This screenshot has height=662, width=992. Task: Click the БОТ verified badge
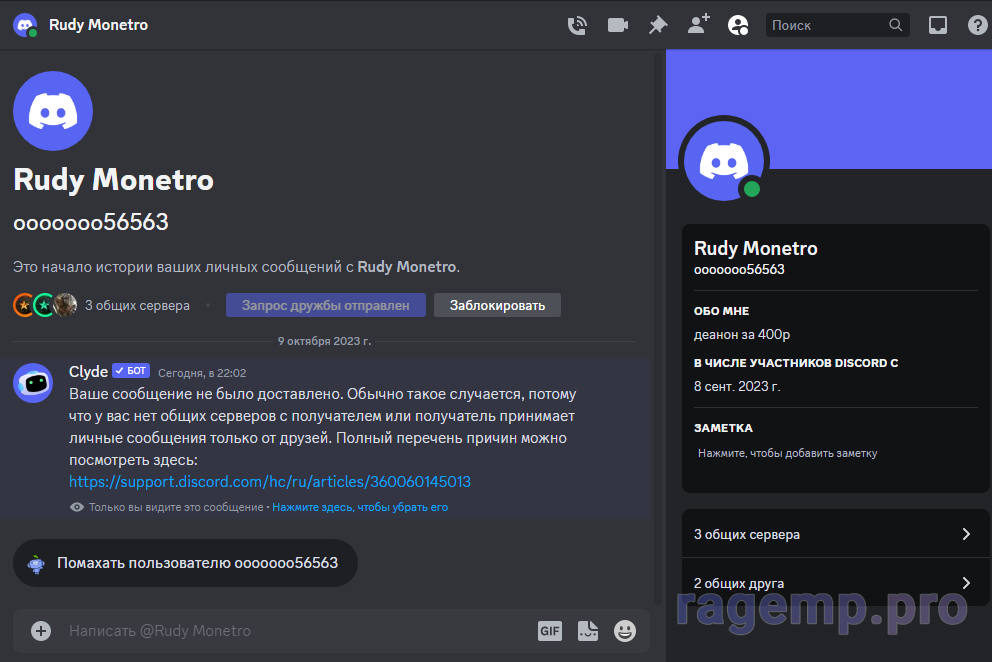(x=131, y=371)
